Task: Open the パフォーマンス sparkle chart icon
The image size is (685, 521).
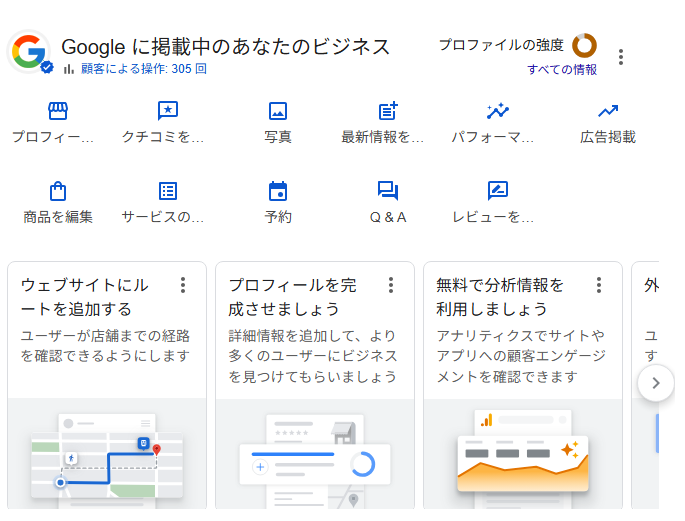Action: (498, 112)
